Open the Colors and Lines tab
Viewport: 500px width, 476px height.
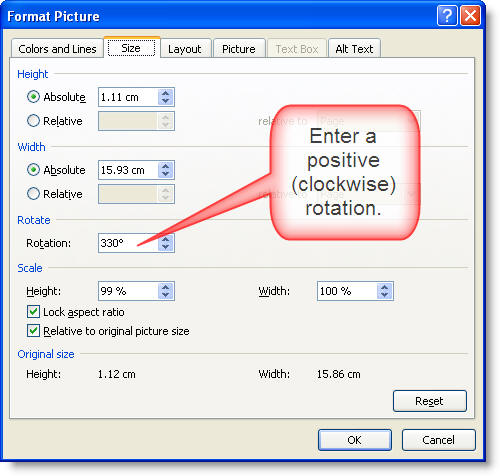tap(57, 49)
